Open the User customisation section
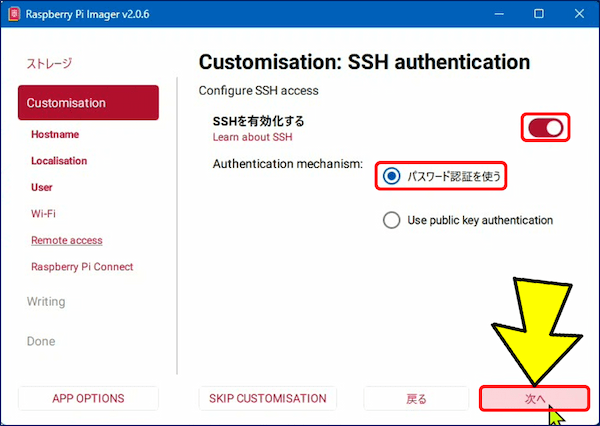 [x=42, y=187]
